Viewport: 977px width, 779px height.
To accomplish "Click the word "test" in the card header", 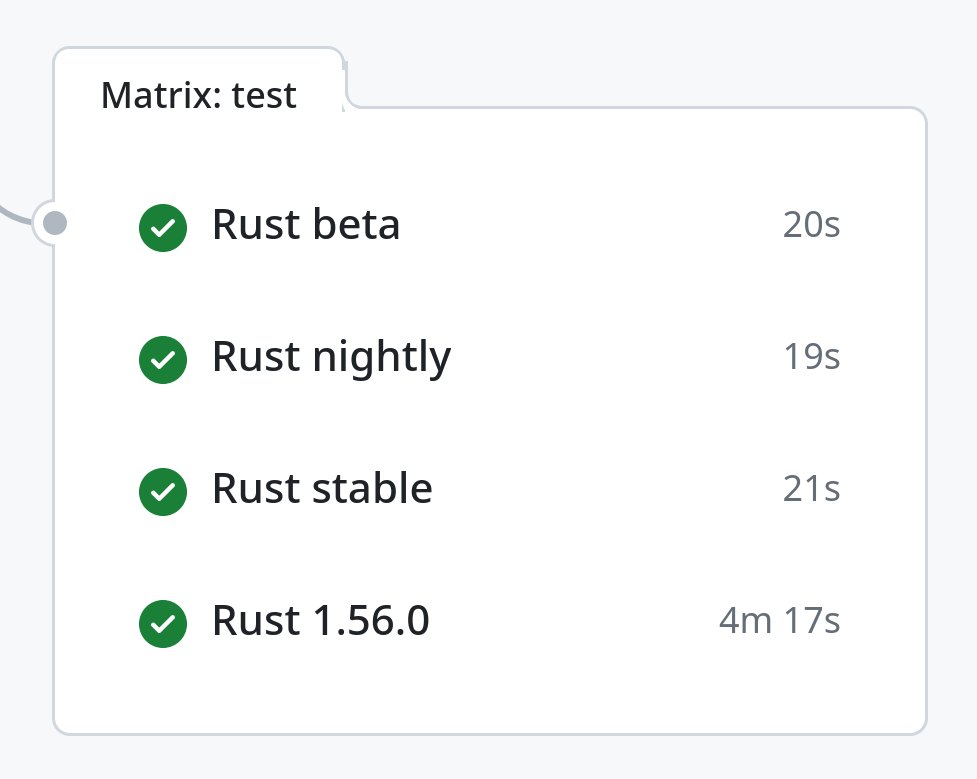I will pyautogui.click(x=264, y=96).
